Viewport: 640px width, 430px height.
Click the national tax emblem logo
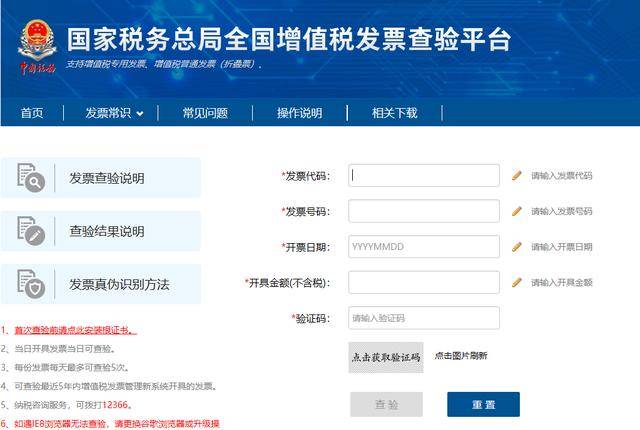point(37,47)
